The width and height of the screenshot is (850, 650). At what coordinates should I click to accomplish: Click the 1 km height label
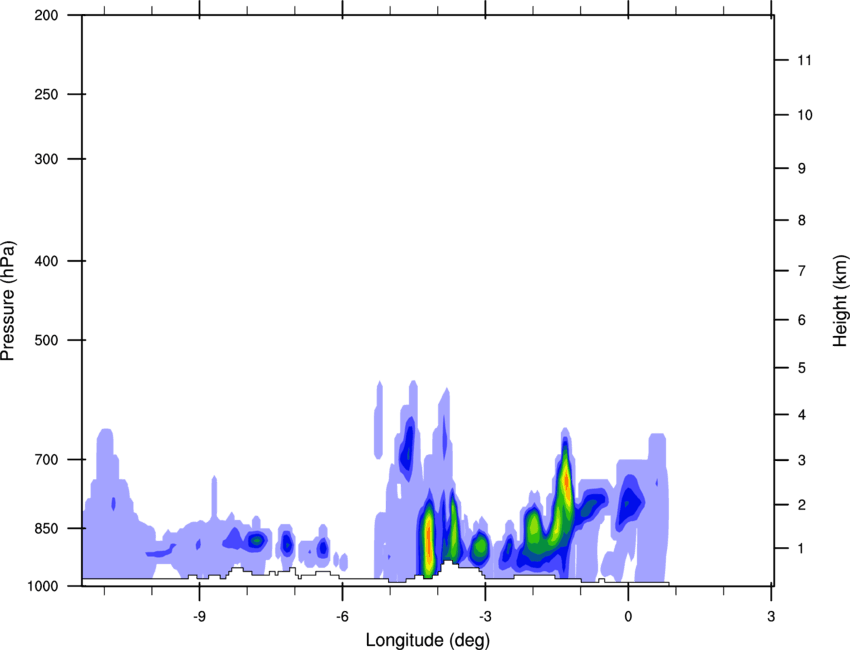[x=802, y=549]
